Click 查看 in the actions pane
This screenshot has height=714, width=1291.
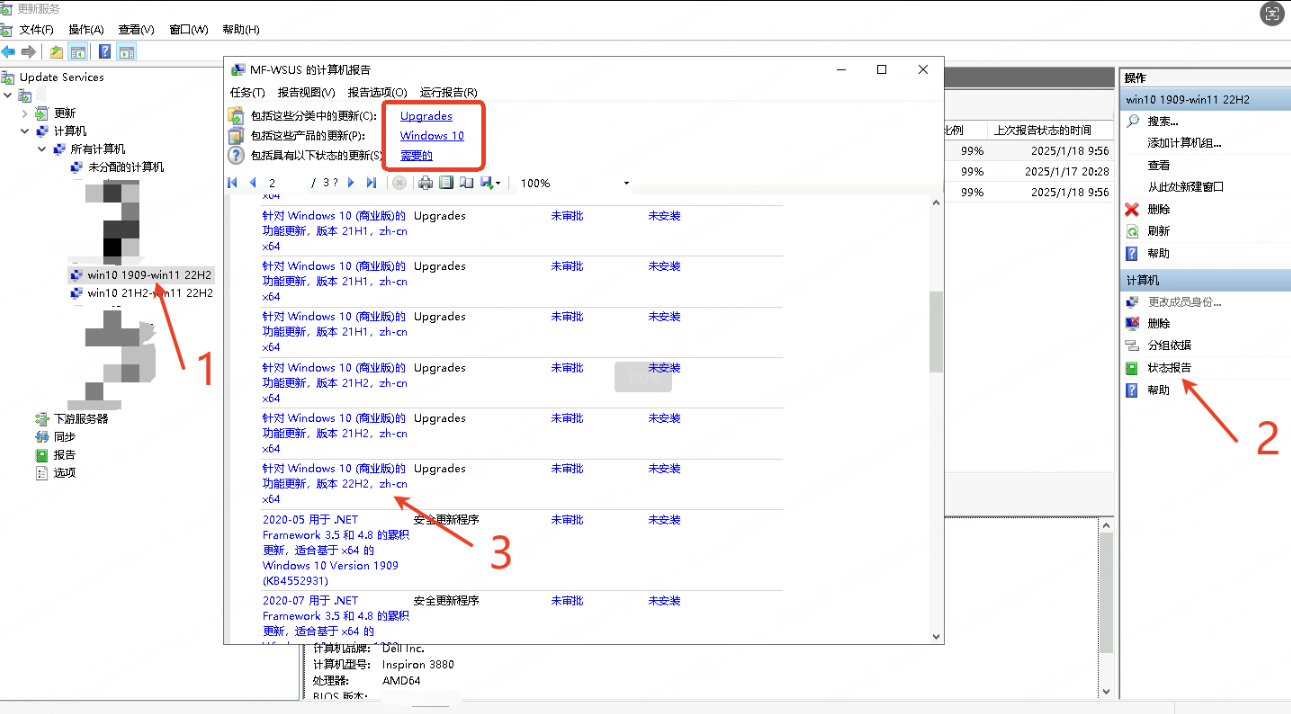click(x=1158, y=165)
